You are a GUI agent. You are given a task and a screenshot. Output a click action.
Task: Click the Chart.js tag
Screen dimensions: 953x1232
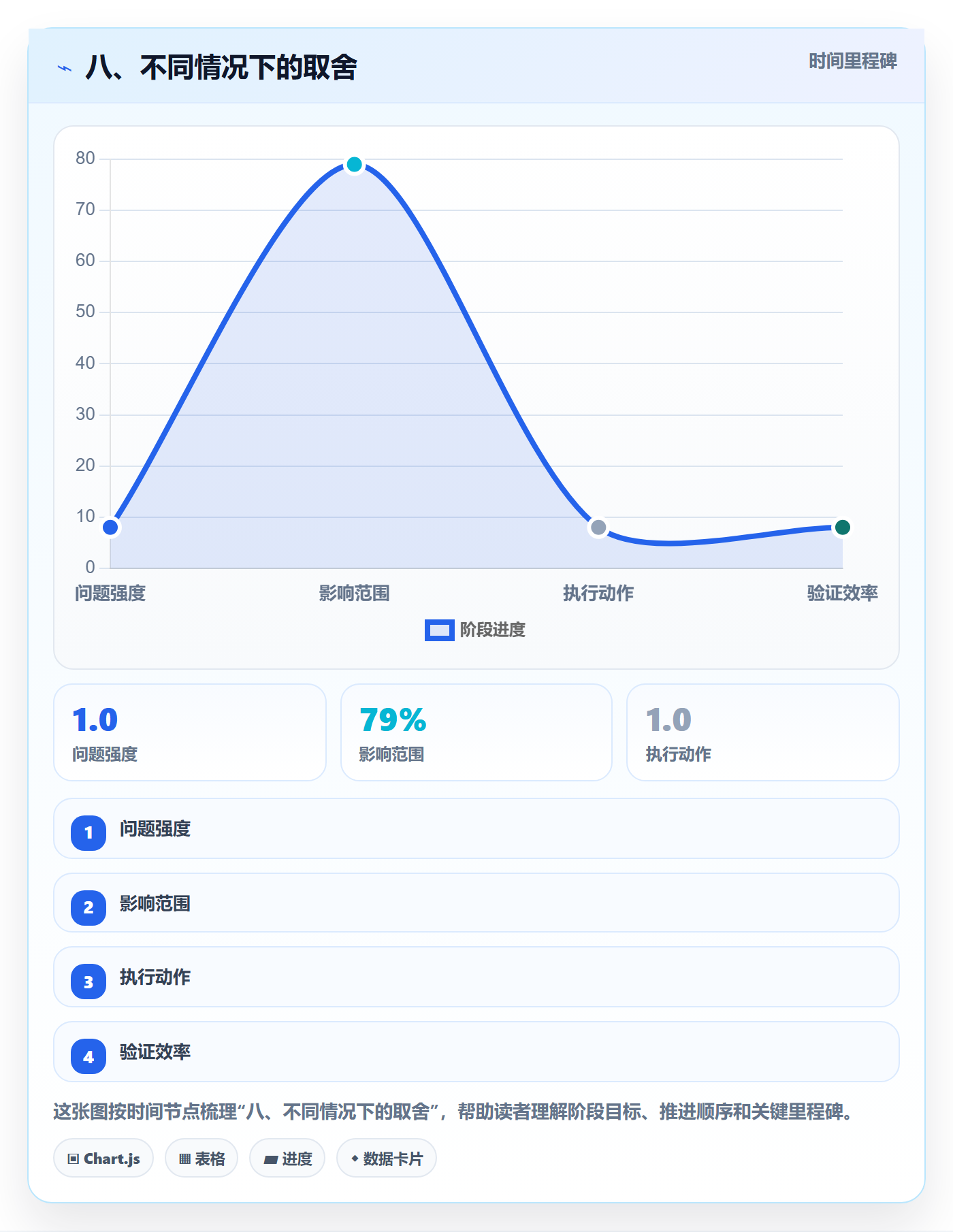point(103,1158)
